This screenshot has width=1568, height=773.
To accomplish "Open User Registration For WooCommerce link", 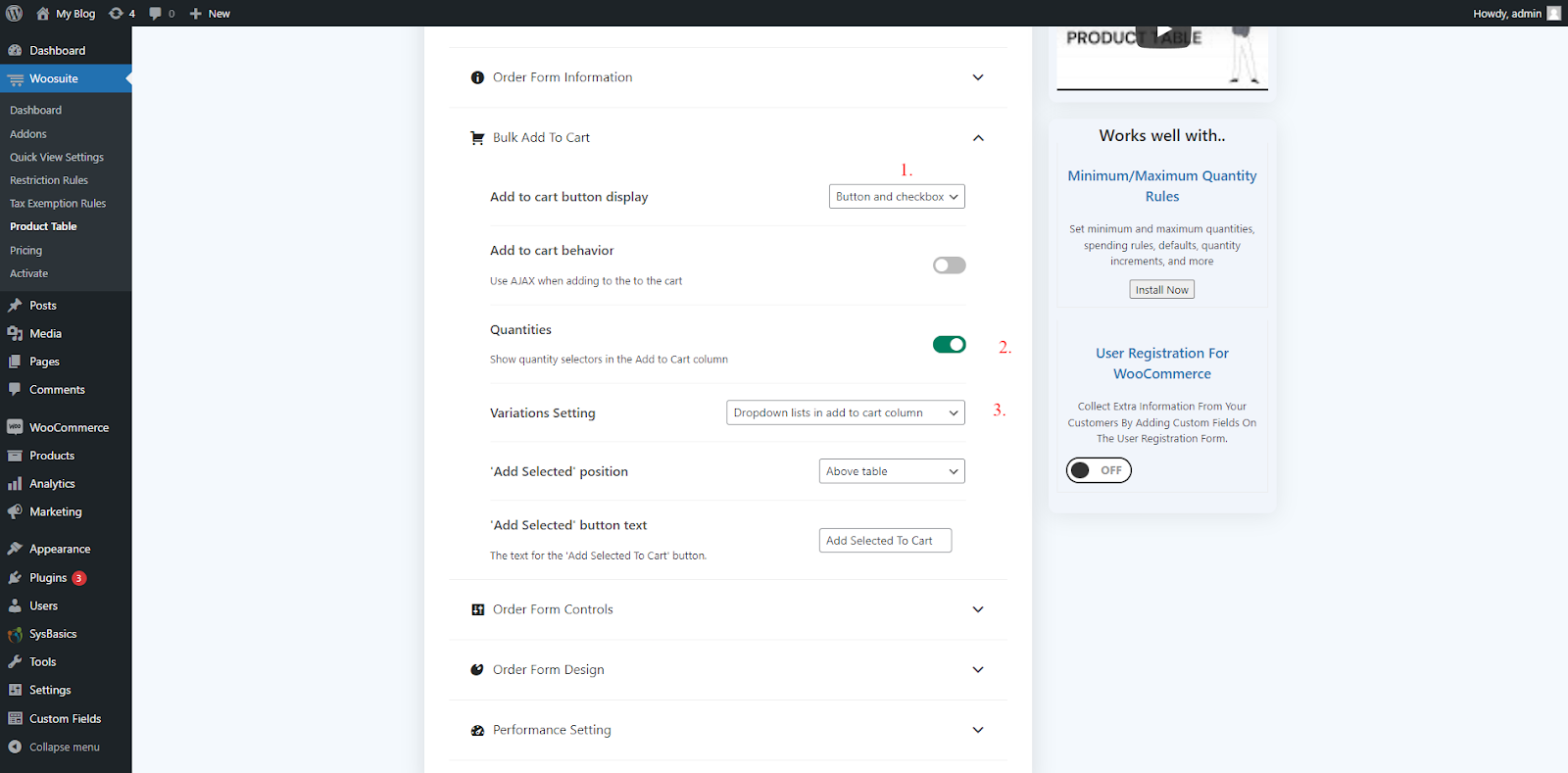I will click(x=1162, y=363).
